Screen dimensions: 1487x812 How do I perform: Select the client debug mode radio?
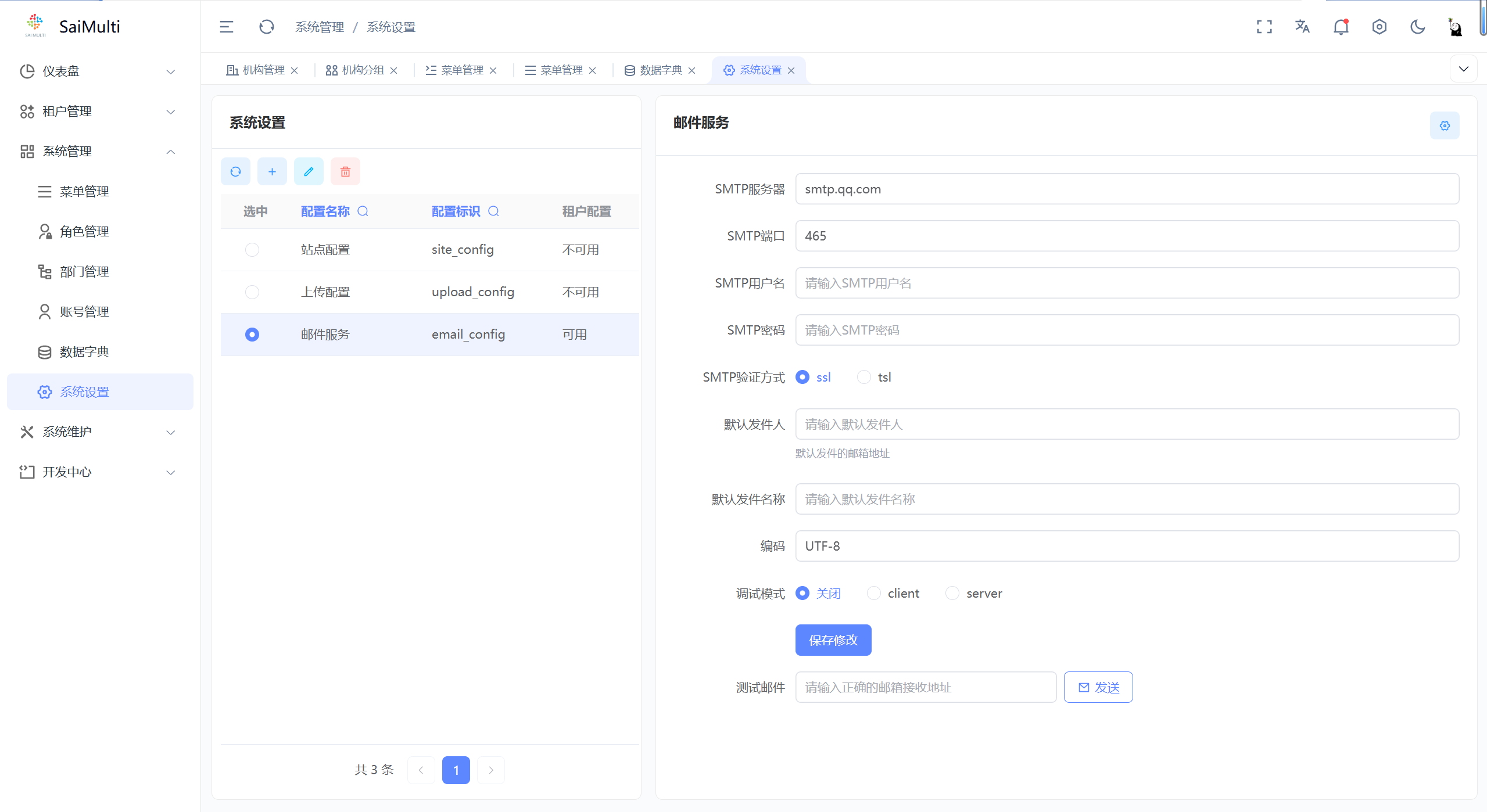click(x=873, y=593)
